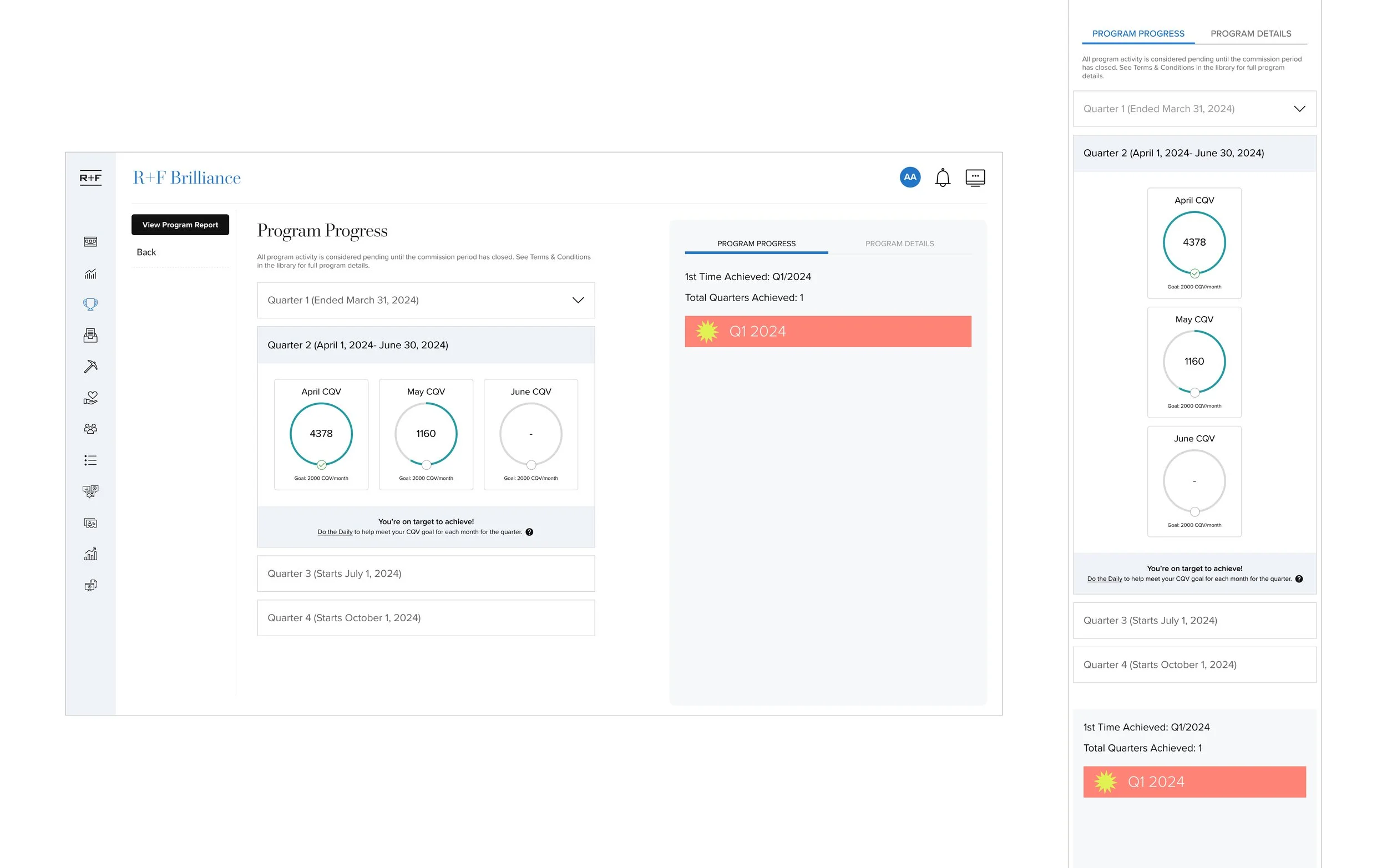Open the people group sidebar icon
The image size is (1387, 868).
tap(90, 429)
